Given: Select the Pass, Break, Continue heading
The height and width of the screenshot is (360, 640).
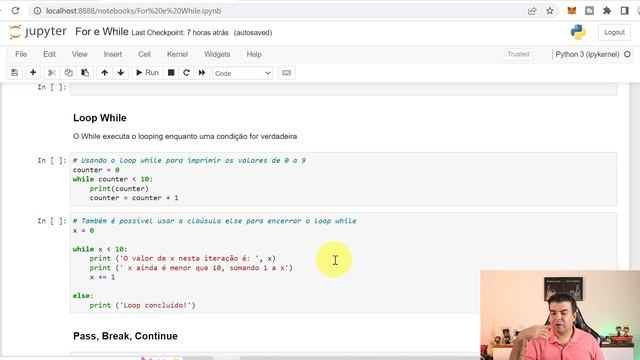Looking at the screenshot, I should tap(125, 336).
